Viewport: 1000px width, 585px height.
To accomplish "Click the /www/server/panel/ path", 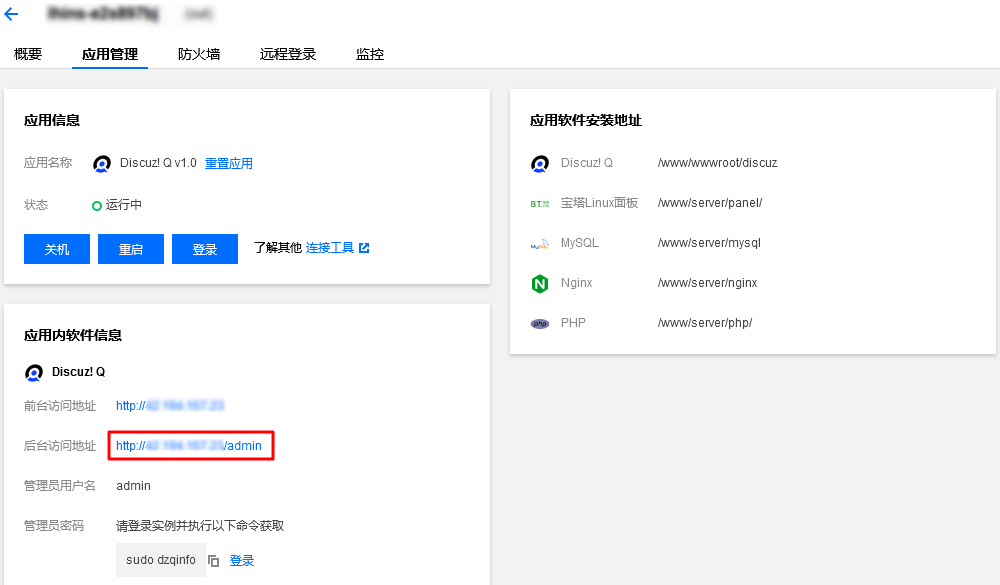I will (710, 203).
